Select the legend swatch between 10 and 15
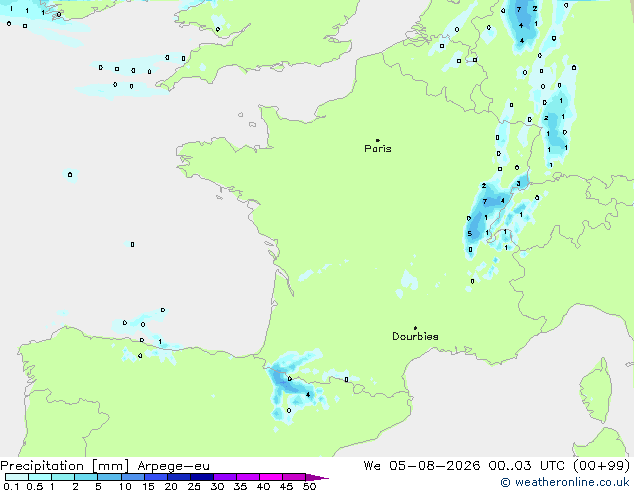 pos(133,477)
